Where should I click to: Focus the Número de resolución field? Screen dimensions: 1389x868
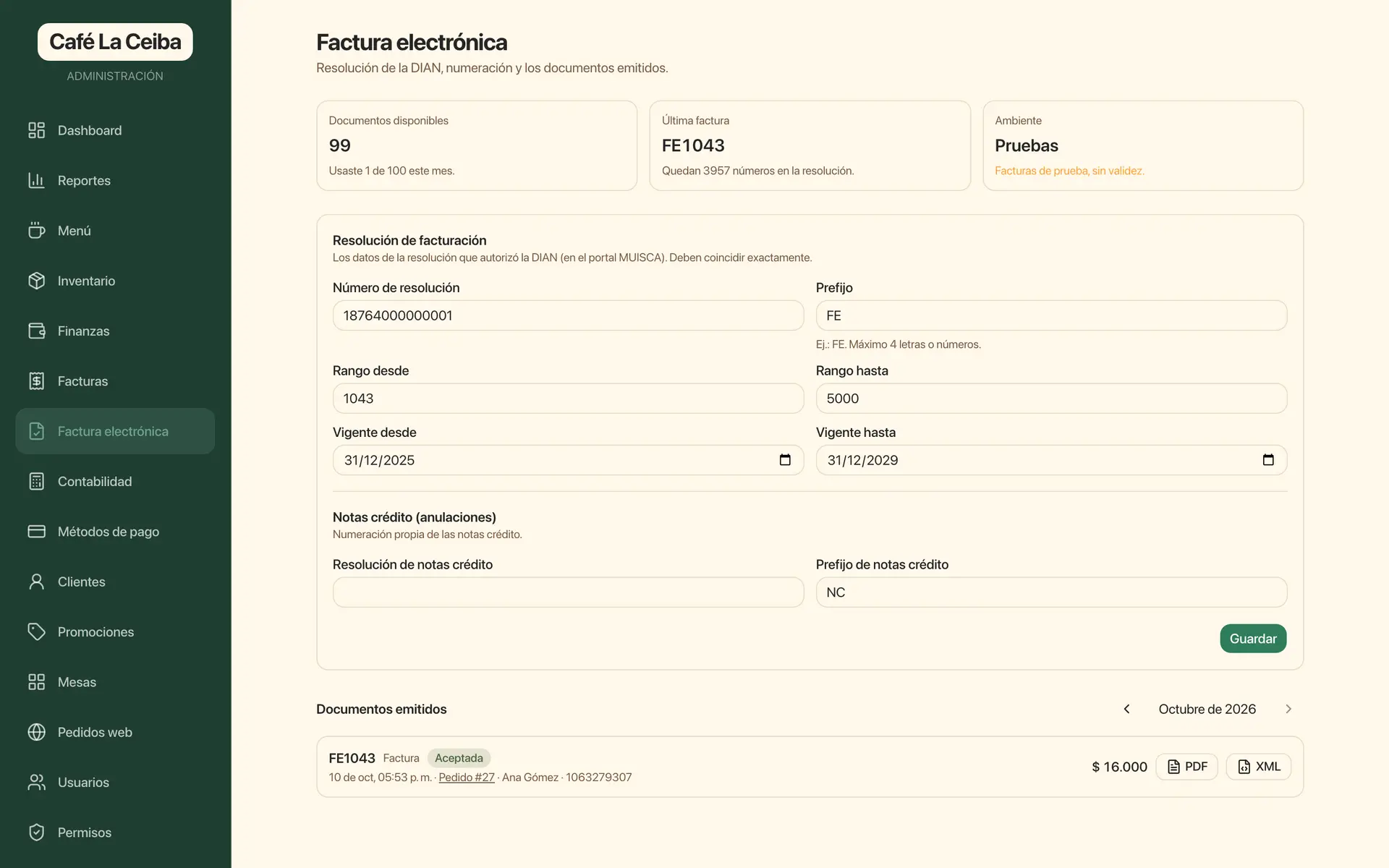[x=568, y=315]
